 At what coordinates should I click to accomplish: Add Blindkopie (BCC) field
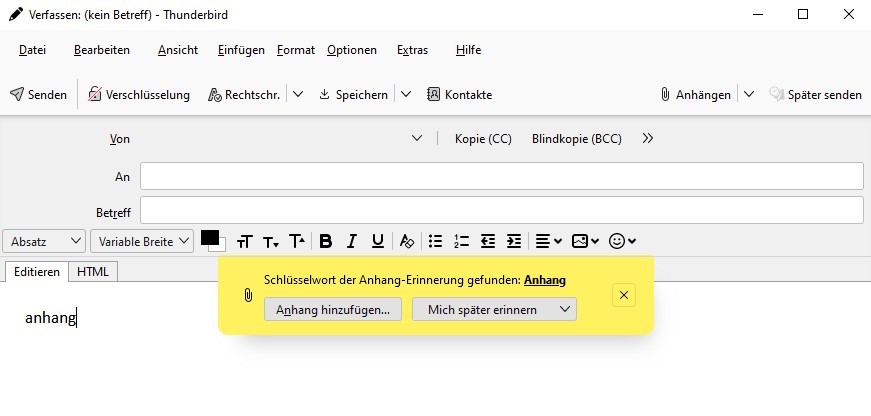click(576, 139)
